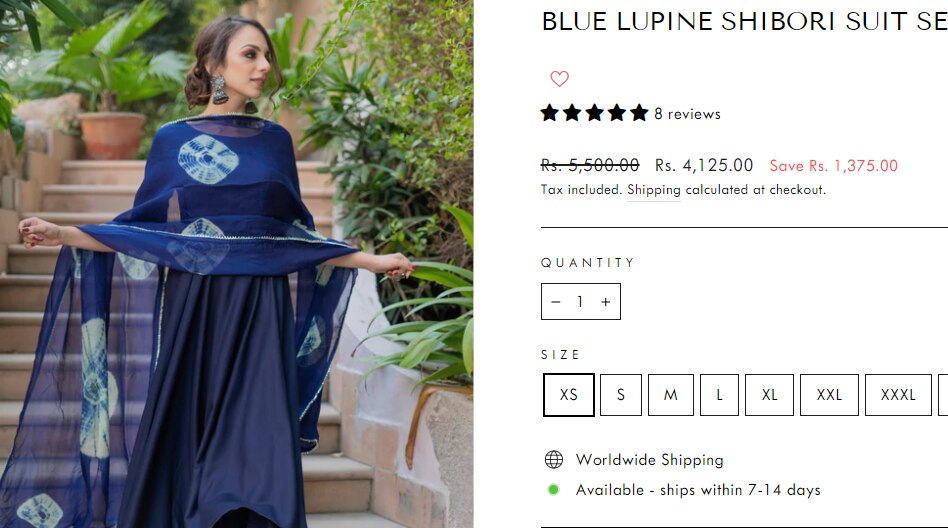948x528 pixels.
Task: Select size S
Action: coord(621,395)
